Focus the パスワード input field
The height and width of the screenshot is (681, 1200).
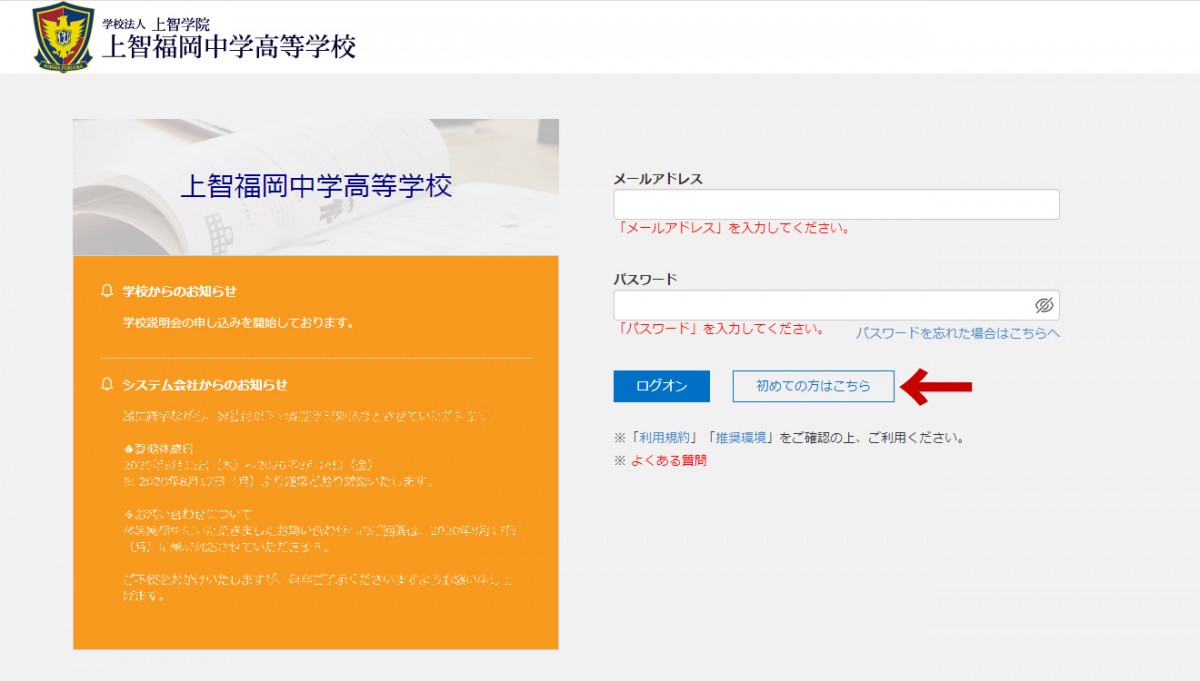[x=836, y=305]
